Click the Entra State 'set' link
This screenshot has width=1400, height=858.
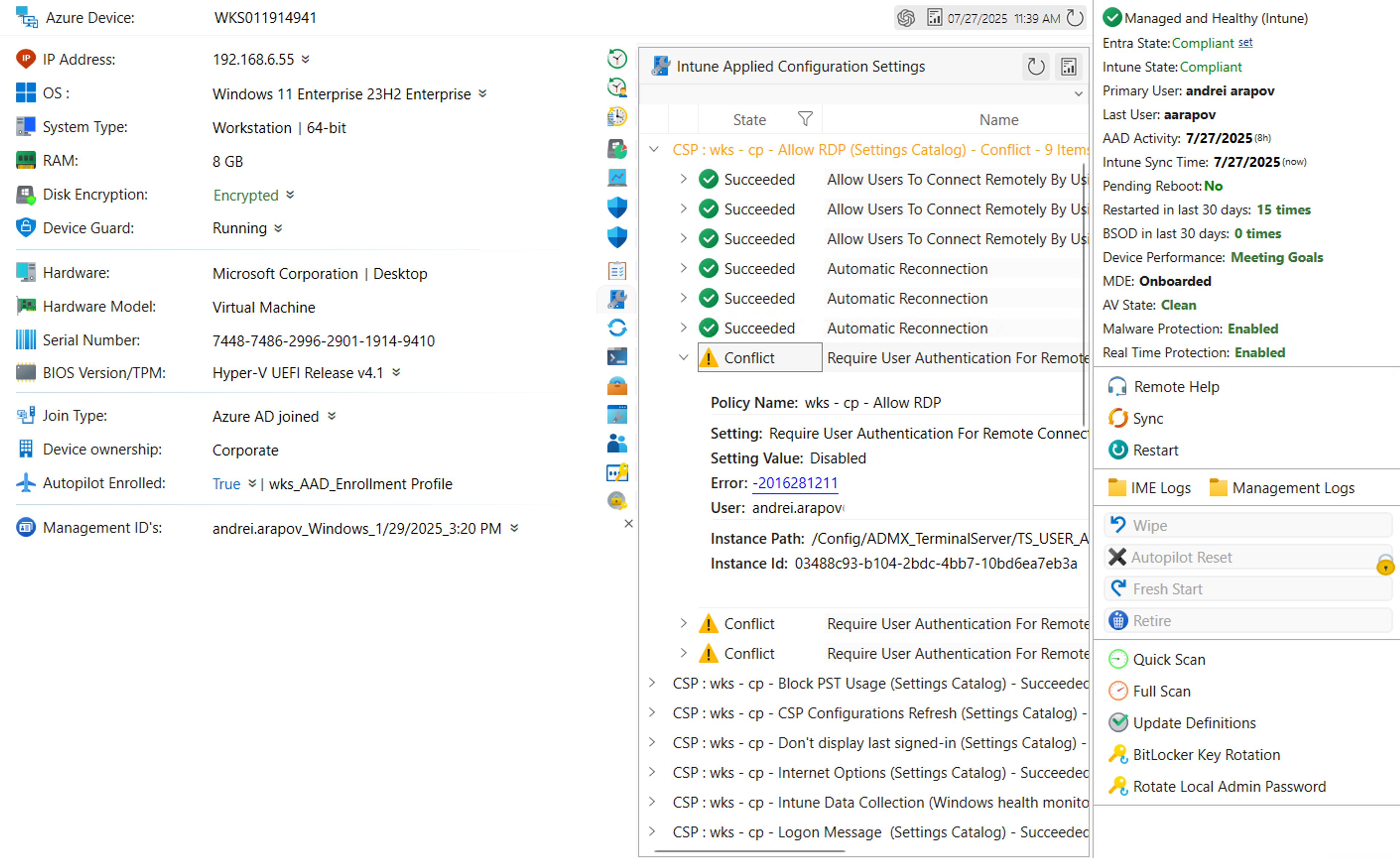pyautogui.click(x=1245, y=43)
